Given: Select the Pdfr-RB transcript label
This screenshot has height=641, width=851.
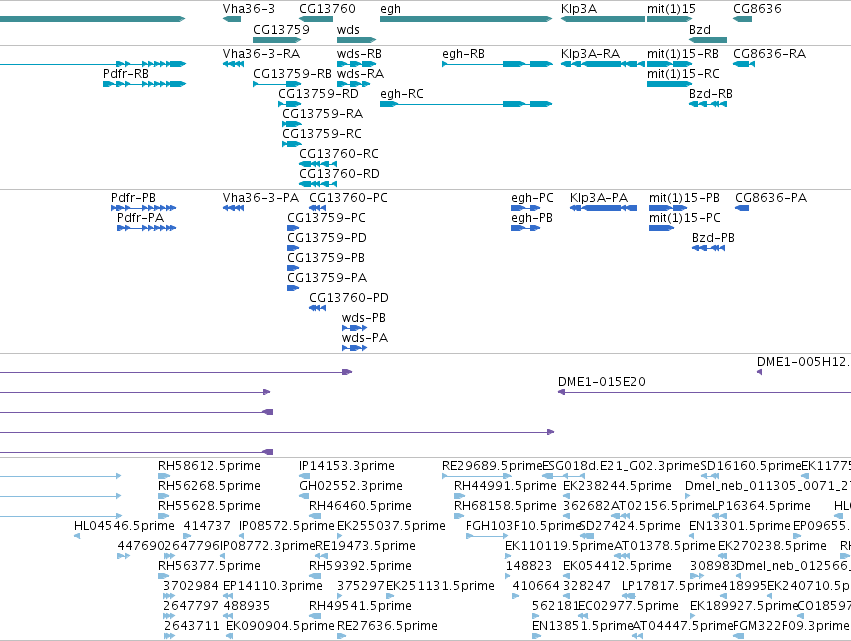Looking at the screenshot, I should coord(125,73).
